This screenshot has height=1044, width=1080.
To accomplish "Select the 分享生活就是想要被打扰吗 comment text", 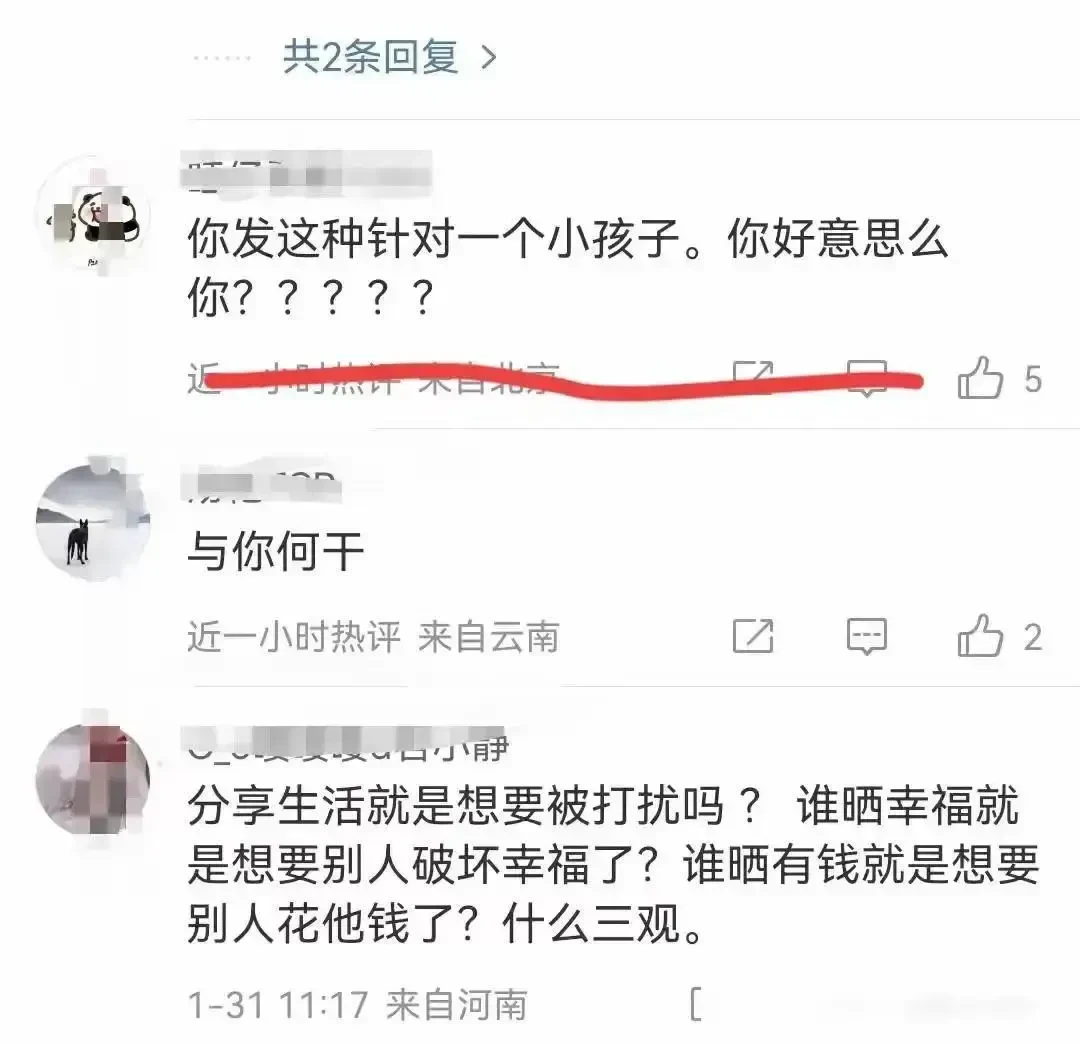I will click(x=613, y=864).
